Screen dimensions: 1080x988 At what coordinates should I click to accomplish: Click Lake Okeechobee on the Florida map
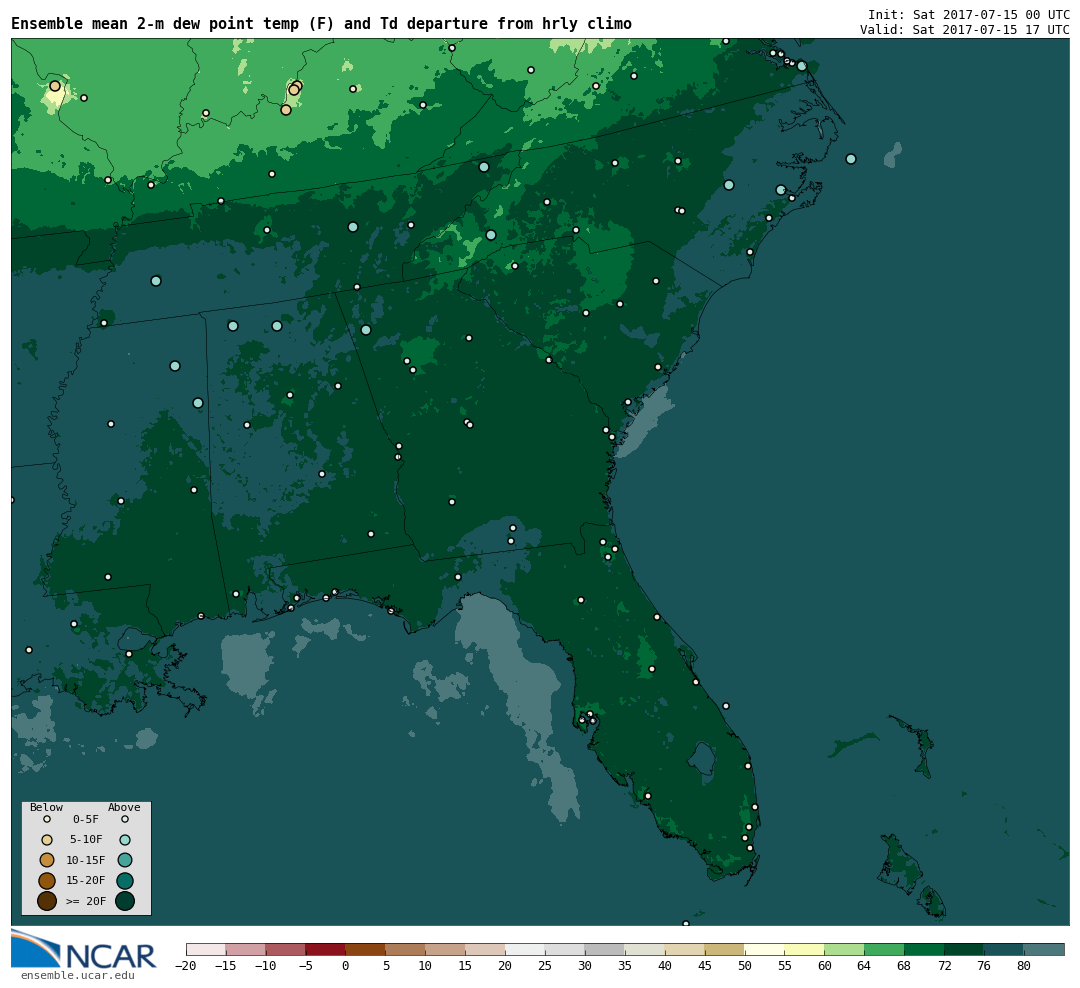coord(701,759)
